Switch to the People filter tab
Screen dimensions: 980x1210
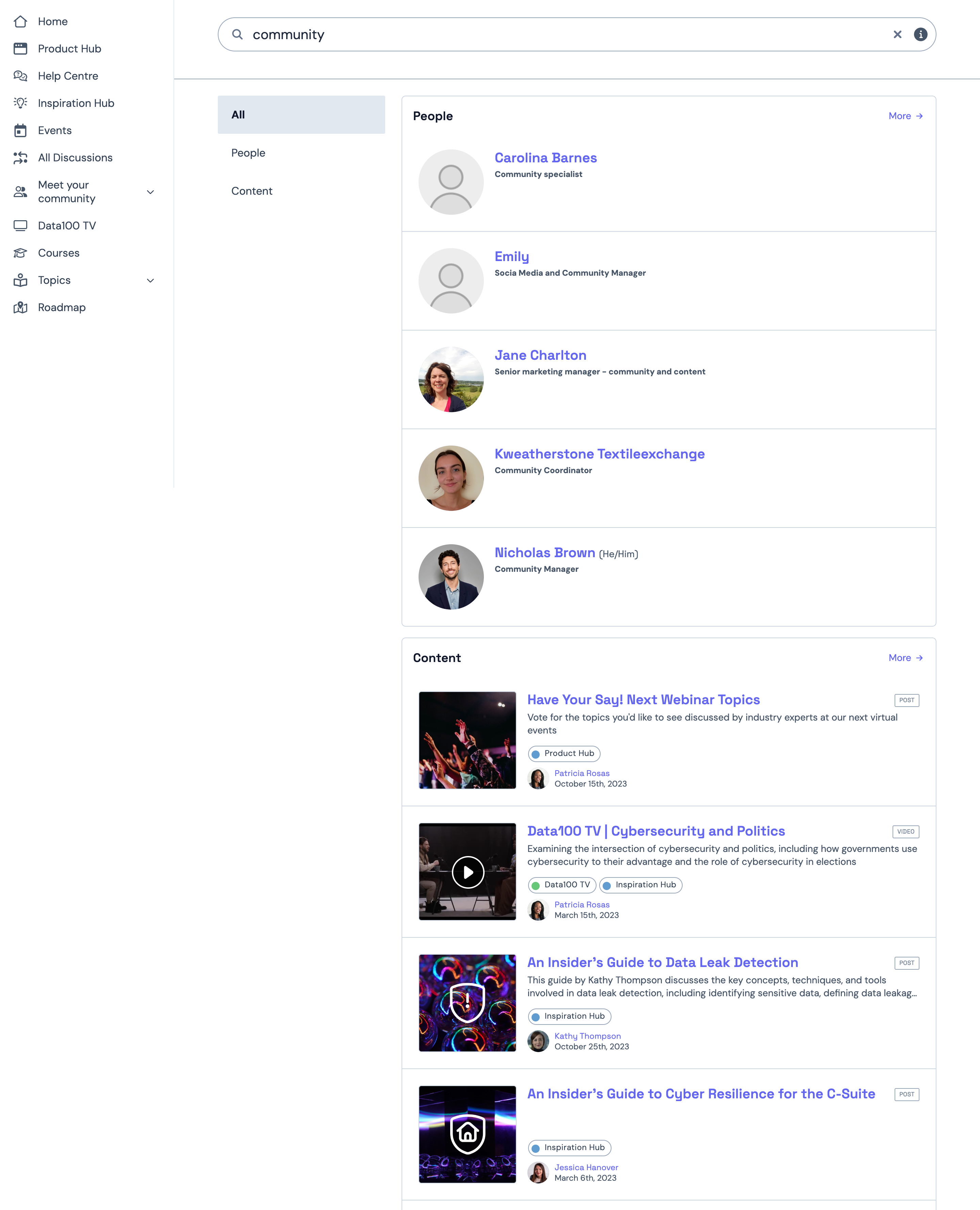click(x=248, y=153)
